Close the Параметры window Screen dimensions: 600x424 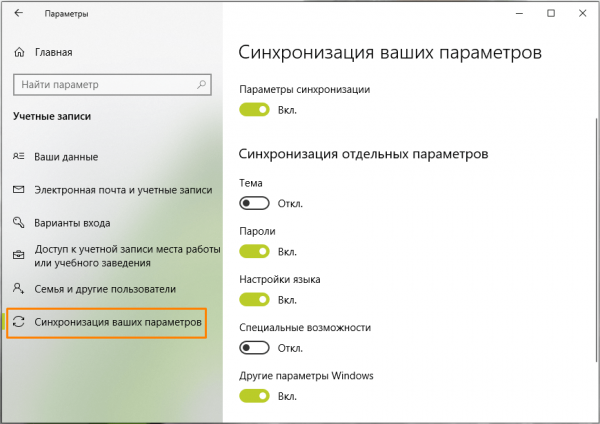(x=582, y=13)
